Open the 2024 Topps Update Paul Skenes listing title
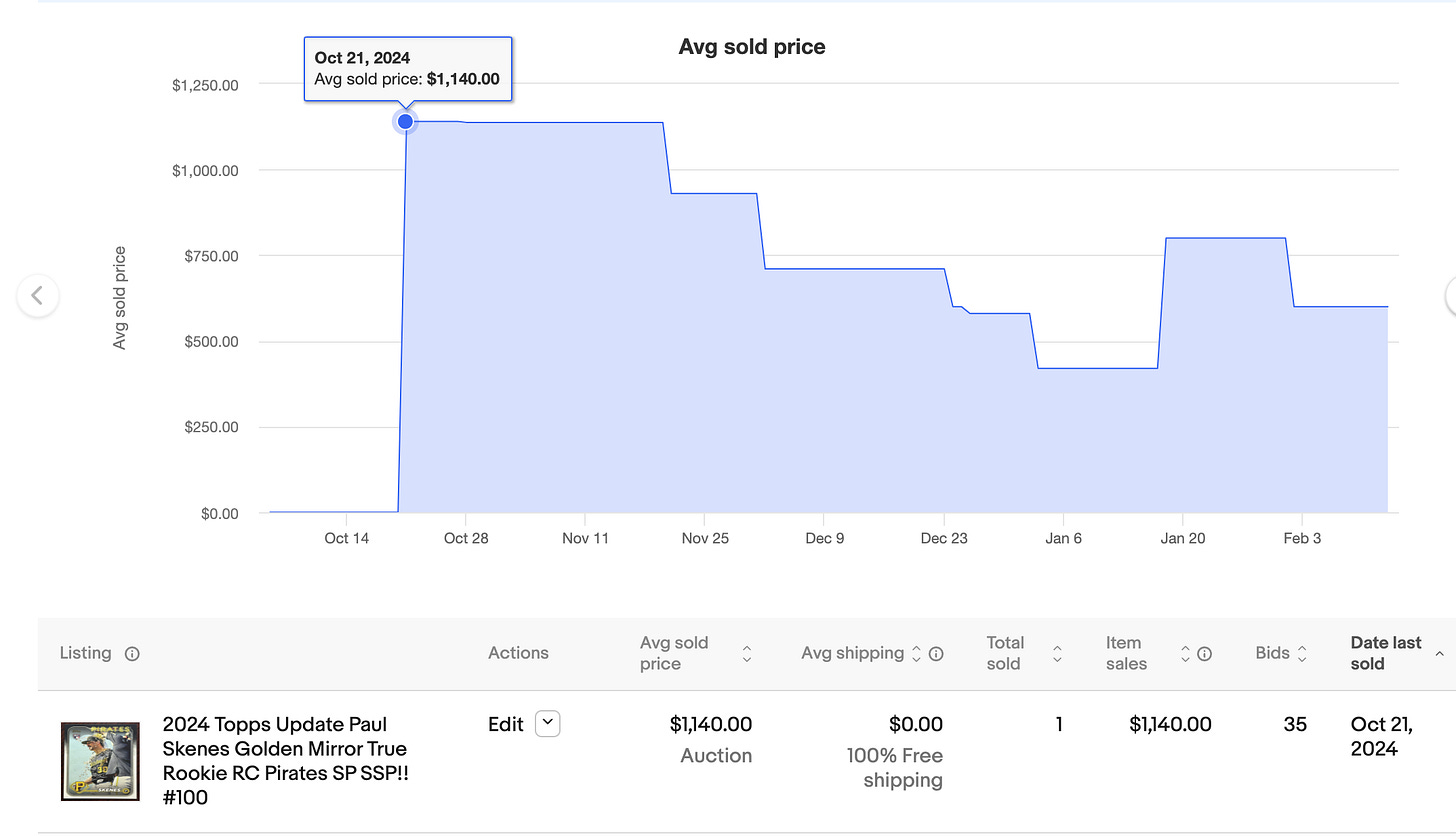Viewport: 1456px width, 836px height. 285,761
